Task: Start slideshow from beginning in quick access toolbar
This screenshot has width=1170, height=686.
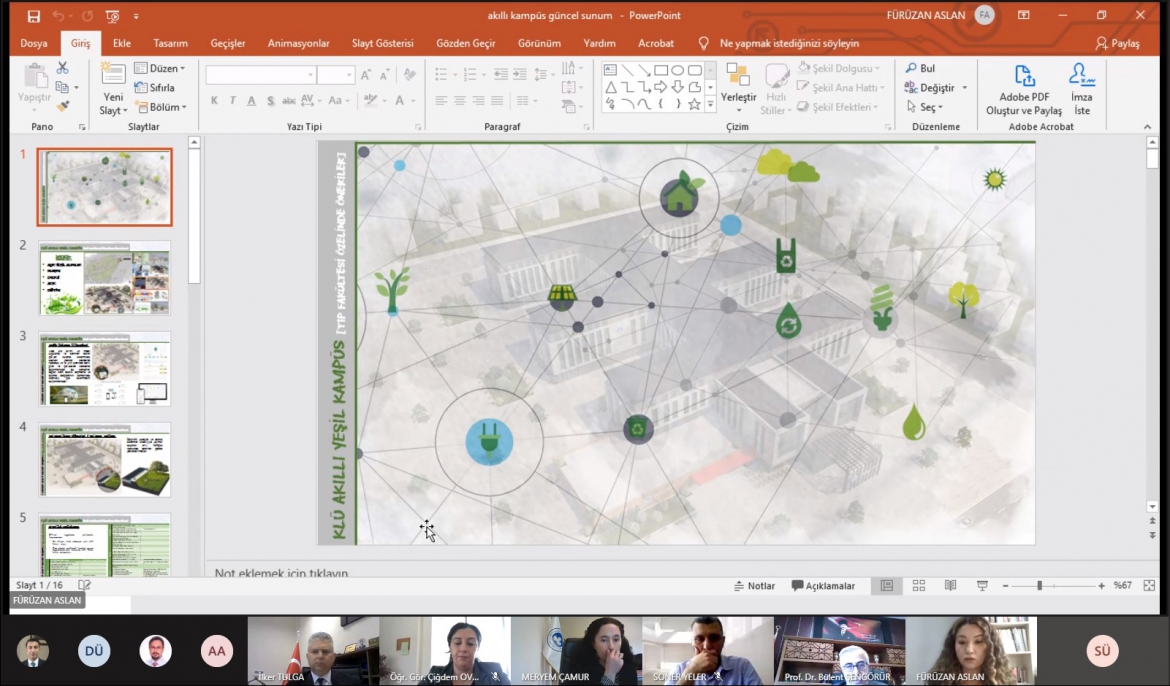Action: coord(113,16)
